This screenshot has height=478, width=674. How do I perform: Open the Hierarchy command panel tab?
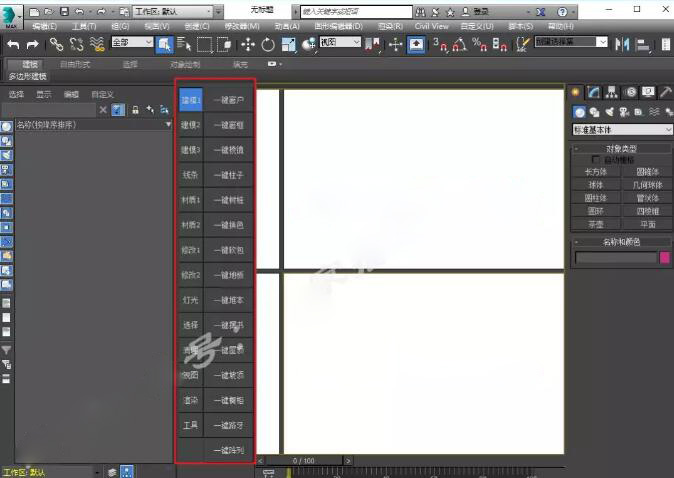pyautogui.click(x=611, y=92)
